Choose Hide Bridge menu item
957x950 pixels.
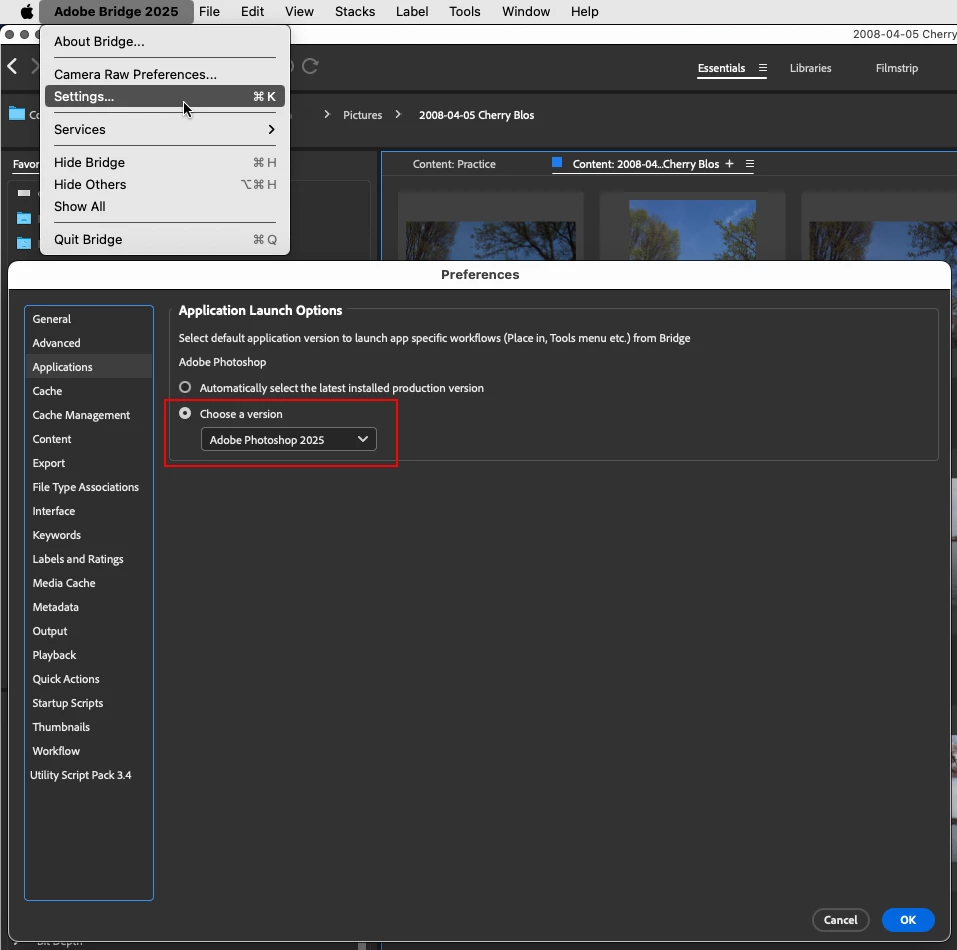pos(165,162)
